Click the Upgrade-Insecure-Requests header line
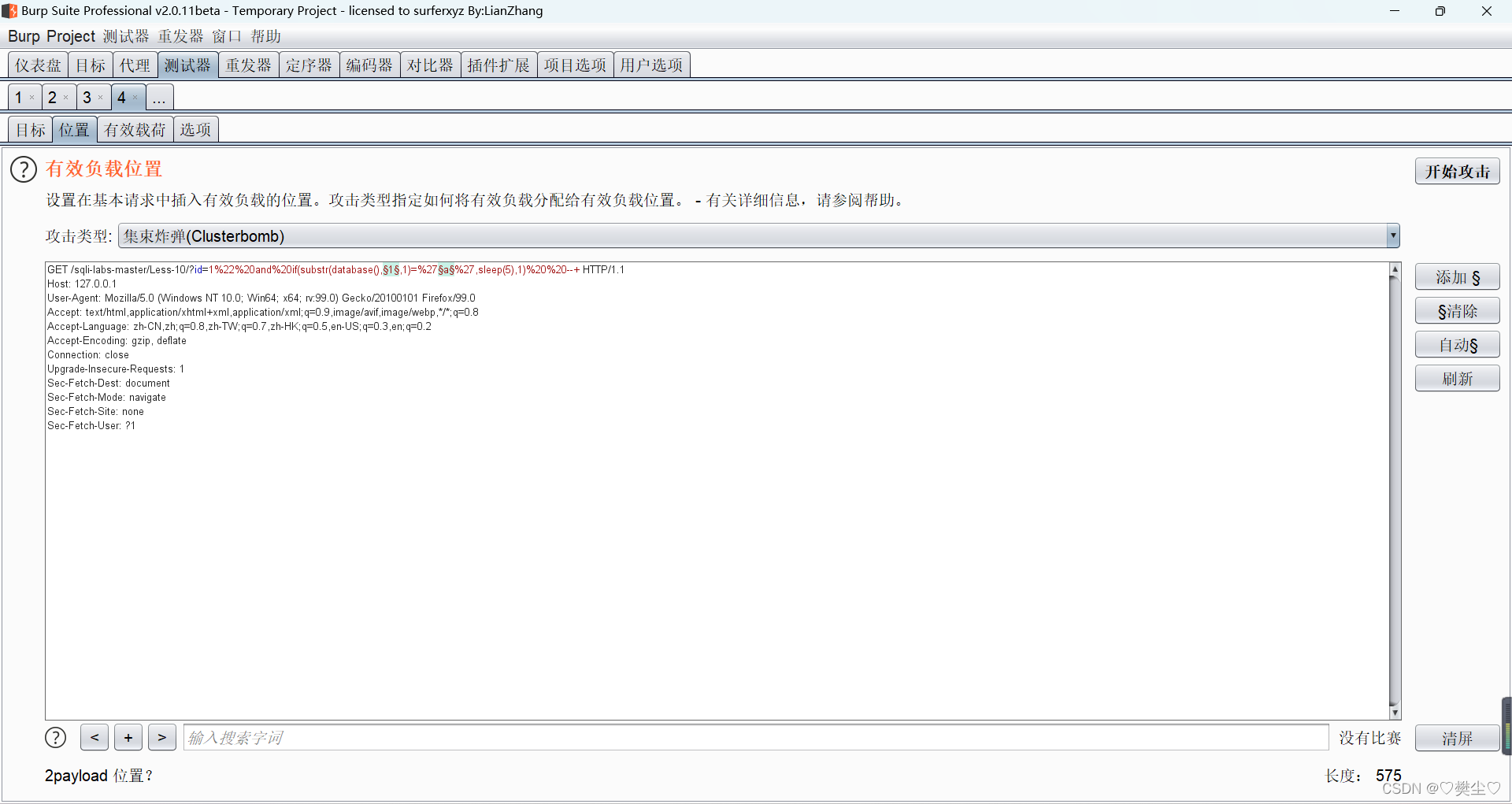The image size is (1512, 804). point(116,369)
